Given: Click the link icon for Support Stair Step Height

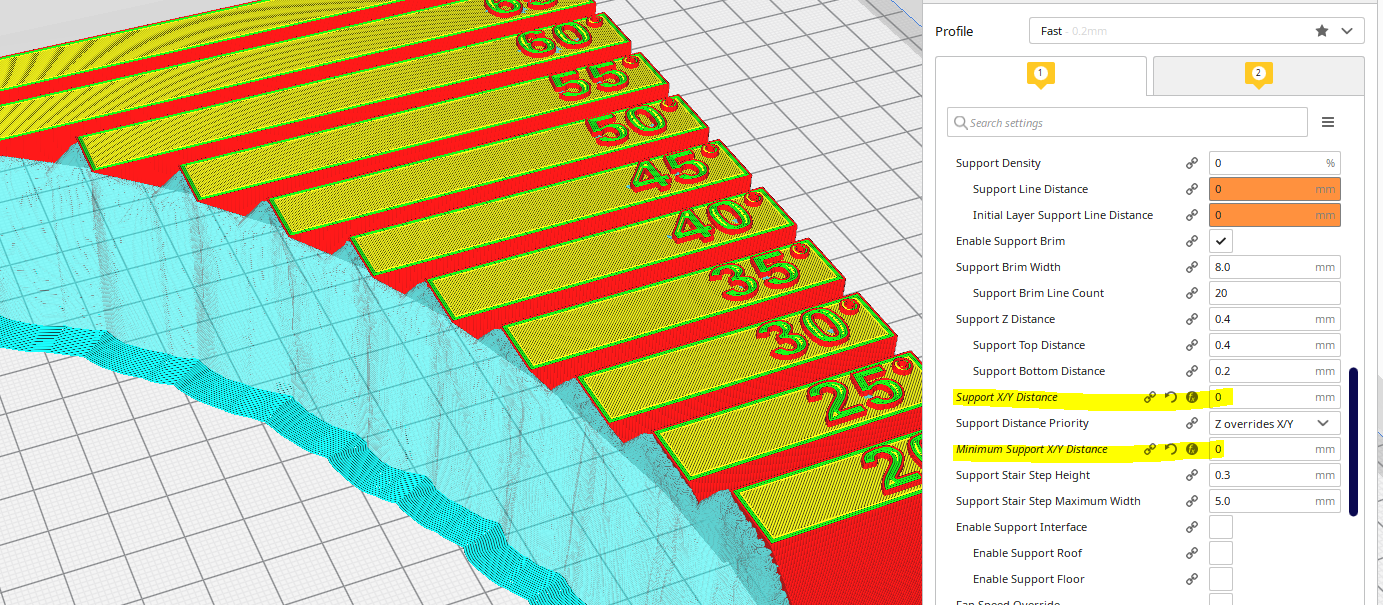Looking at the screenshot, I should tap(1192, 475).
